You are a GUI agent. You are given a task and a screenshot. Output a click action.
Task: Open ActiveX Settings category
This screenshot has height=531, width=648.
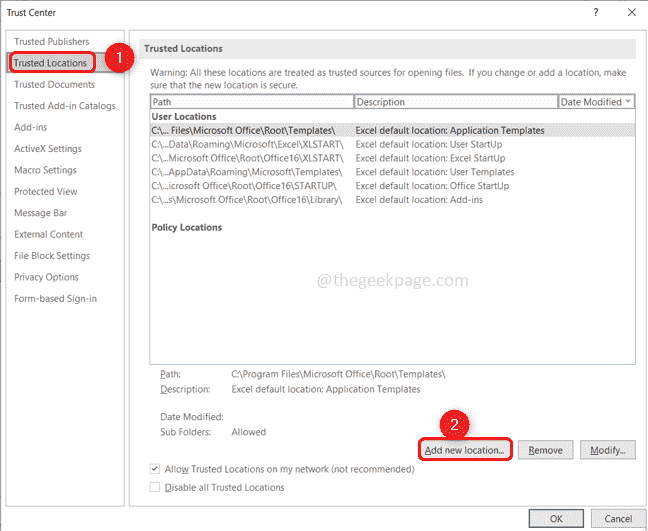[x=47, y=149]
